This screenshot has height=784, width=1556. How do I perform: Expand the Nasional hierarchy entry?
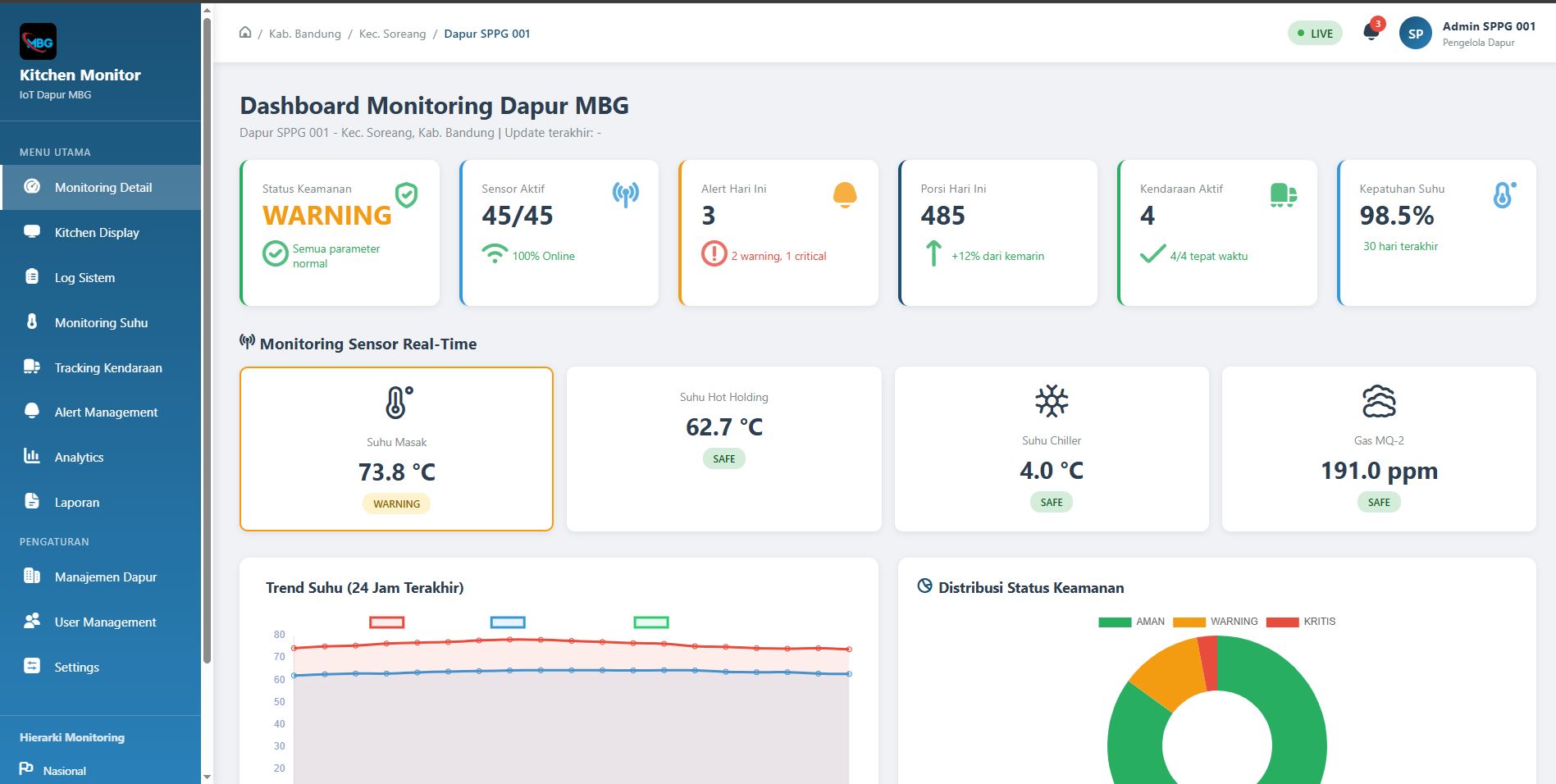pos(64,771)
